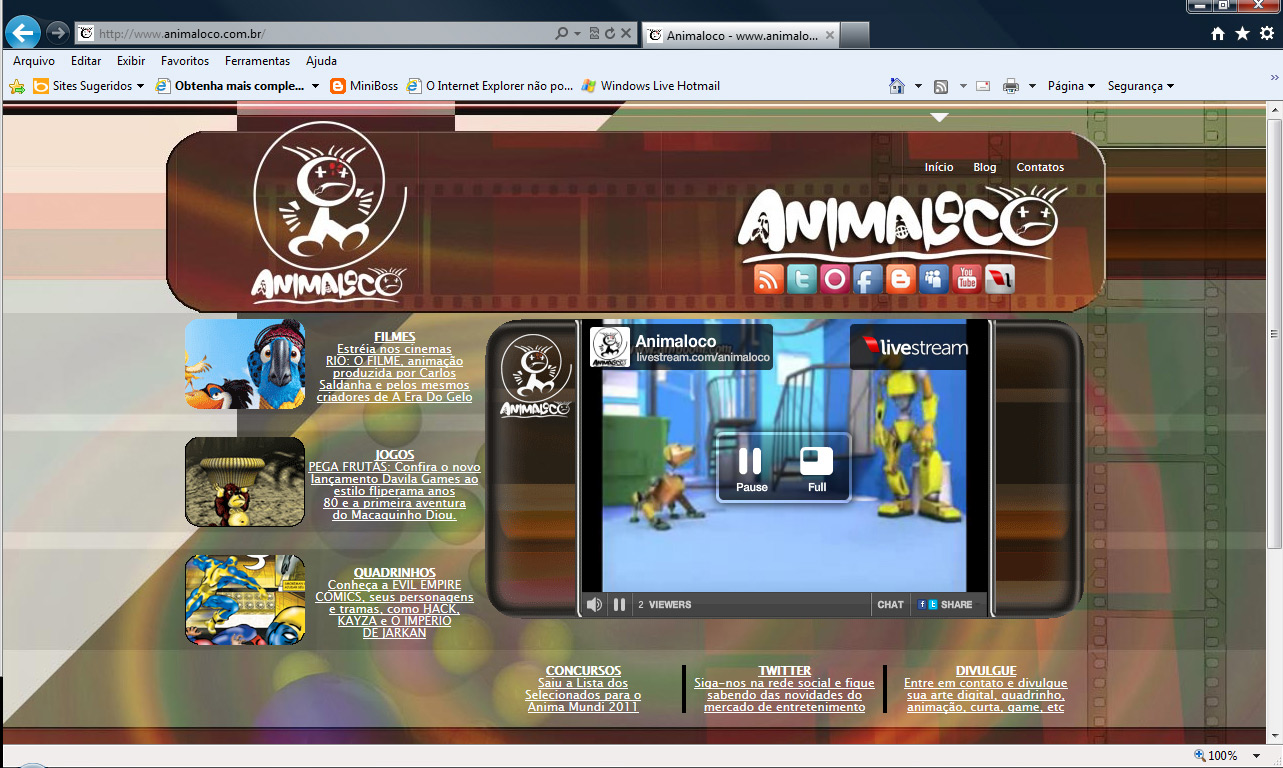The image size is (1283, 768).
Task: Expand the Print dropdown arrow
Action: (1032, 86)
